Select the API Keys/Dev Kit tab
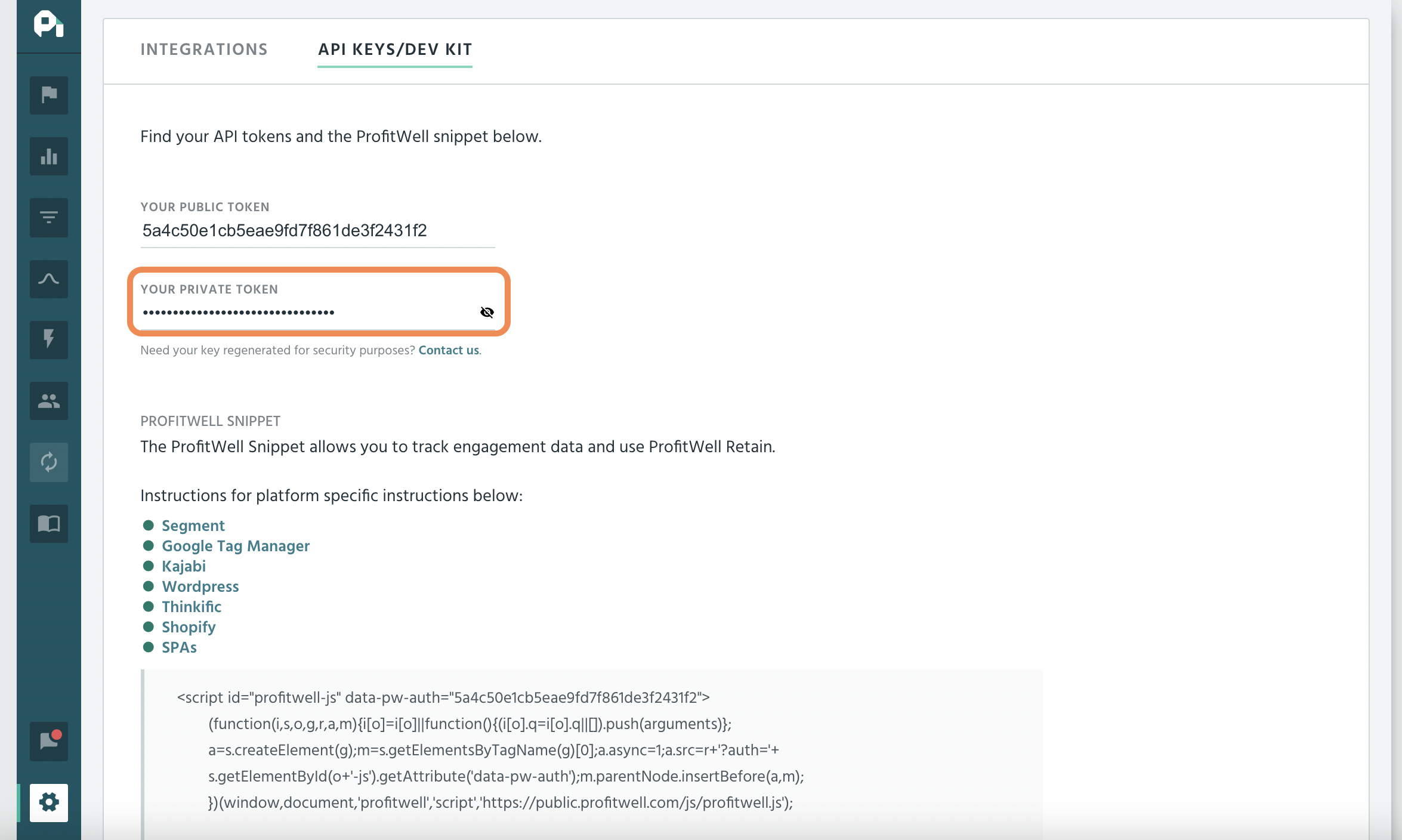Screen dimensions: 1402x840 pos(395,50)
